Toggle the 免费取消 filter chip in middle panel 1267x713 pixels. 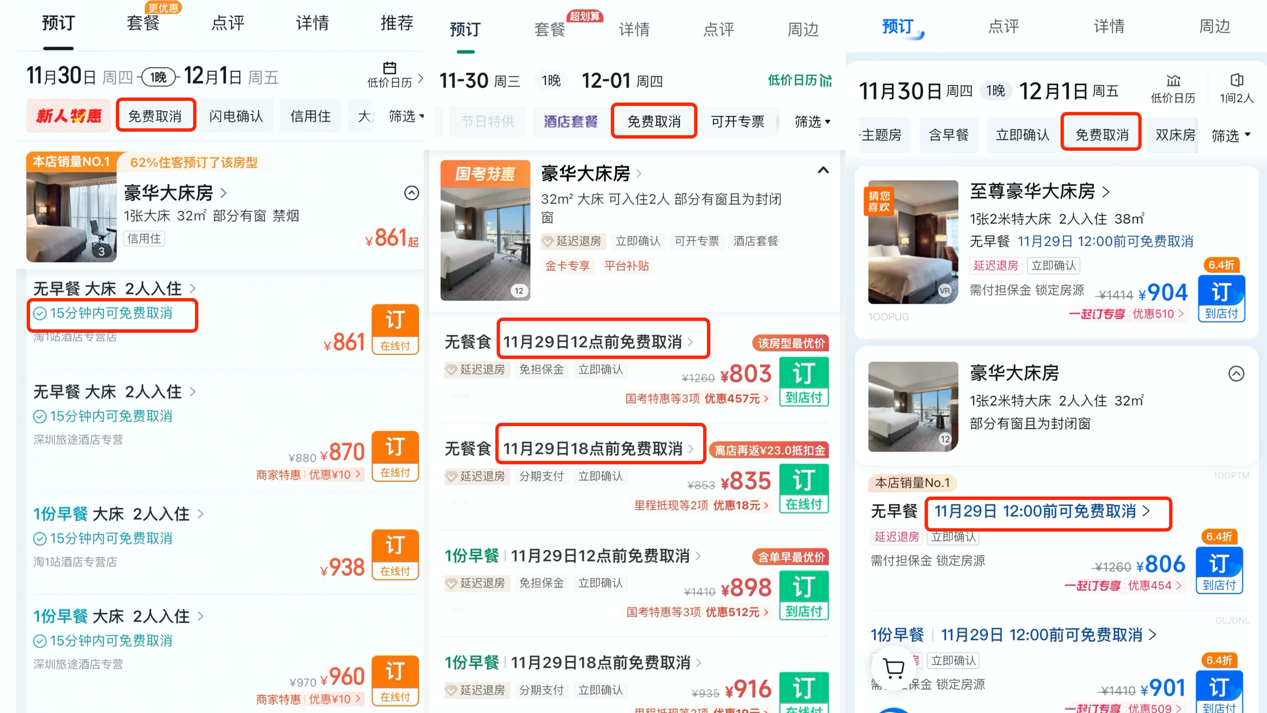pos(654,121)
